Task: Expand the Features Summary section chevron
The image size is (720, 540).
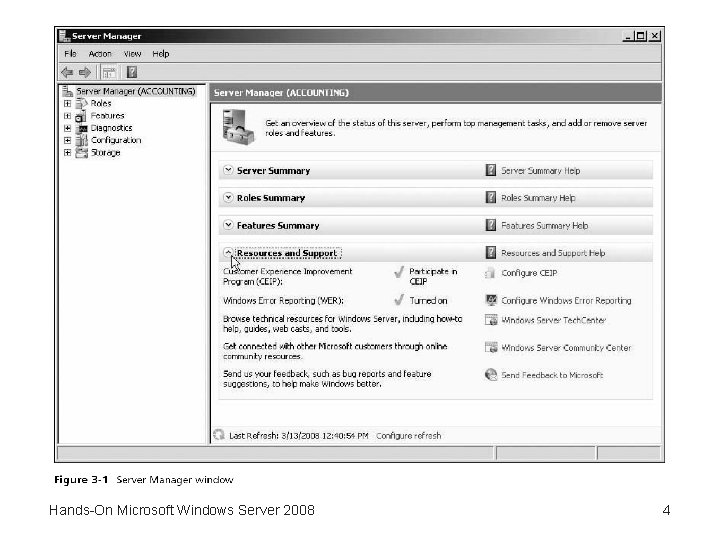Action: [x=228, y=225]
